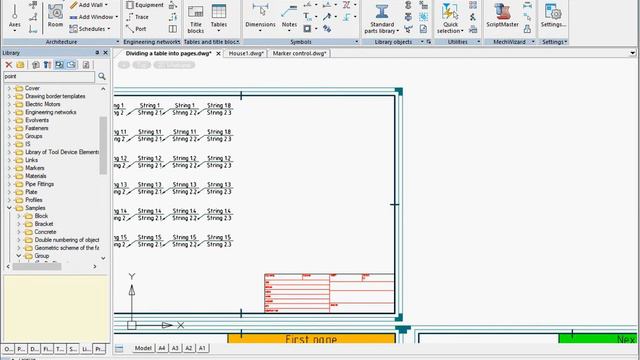This screenshot has width=640, height=360.
Task: Click the Library search input field
Action: [x=49, y=76]
